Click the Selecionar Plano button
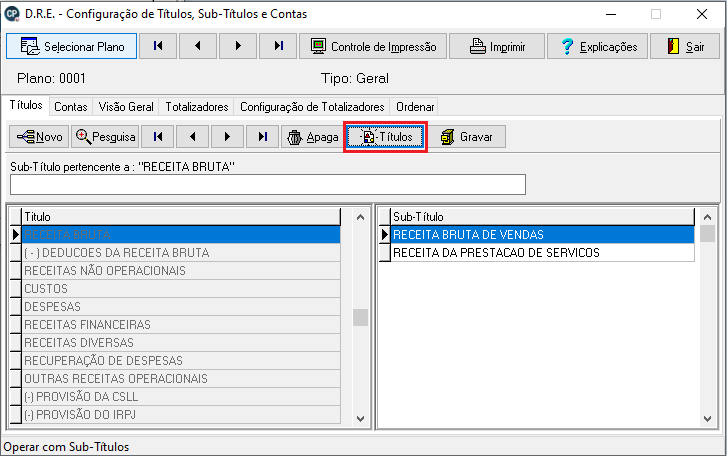 point(72,46)
